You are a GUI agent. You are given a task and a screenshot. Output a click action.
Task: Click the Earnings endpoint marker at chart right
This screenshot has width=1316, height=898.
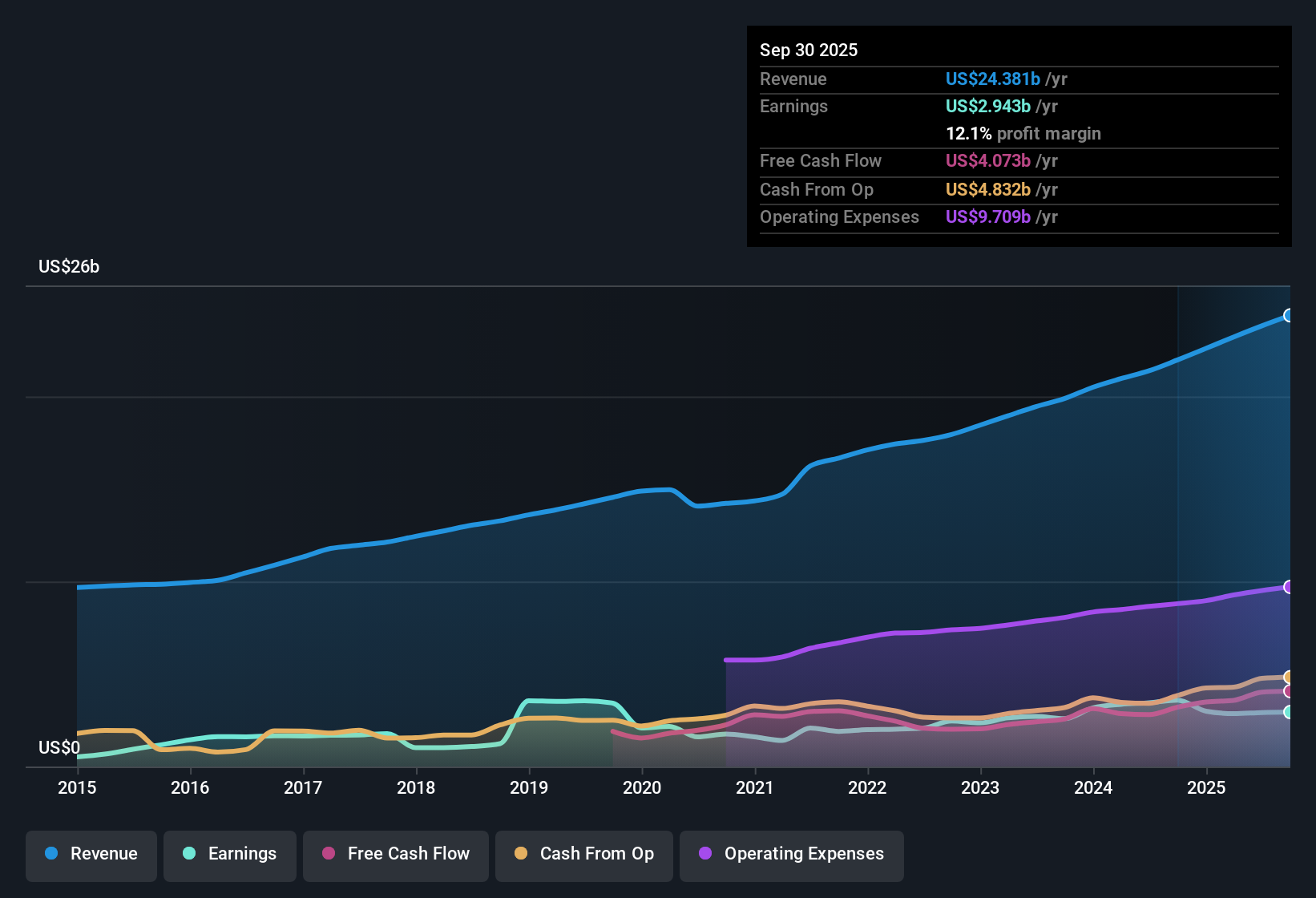point(1288,712)
